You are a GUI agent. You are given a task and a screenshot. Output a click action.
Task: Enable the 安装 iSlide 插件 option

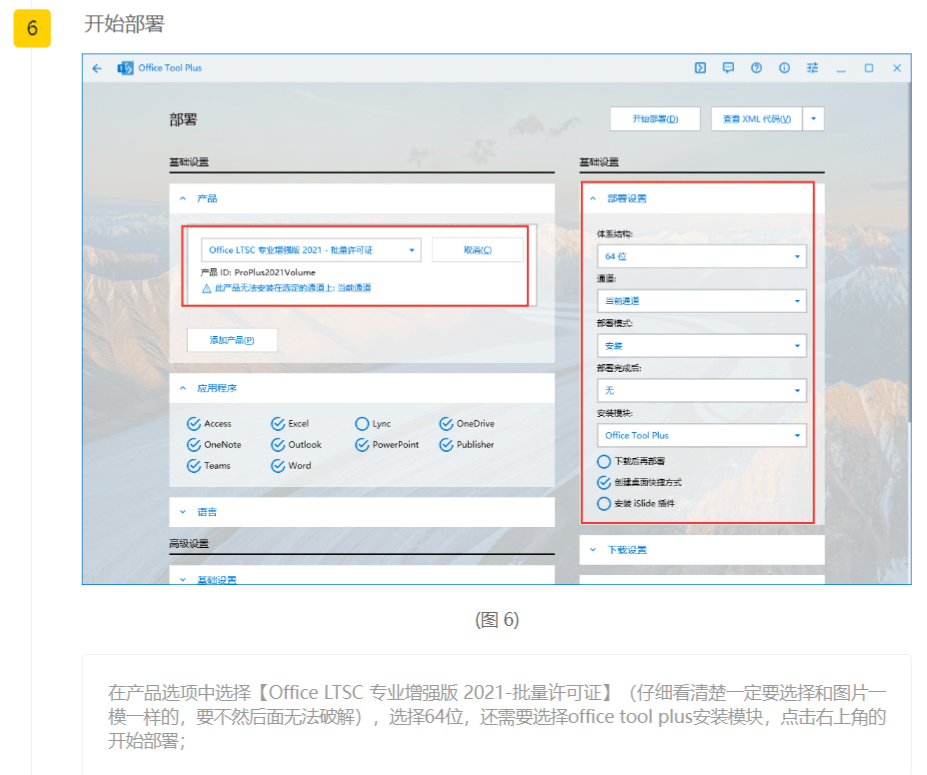point(604,504)
